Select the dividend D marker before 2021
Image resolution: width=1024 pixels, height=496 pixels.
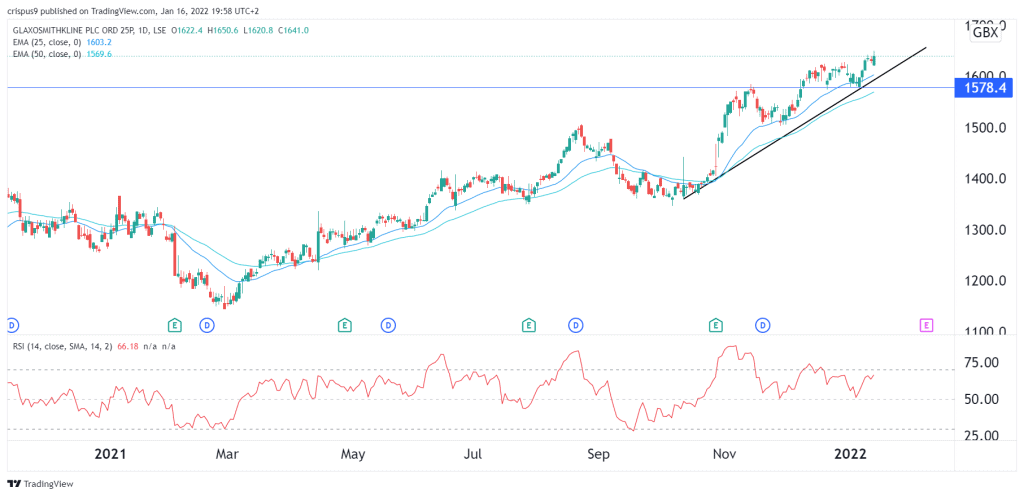coord(10,324)
